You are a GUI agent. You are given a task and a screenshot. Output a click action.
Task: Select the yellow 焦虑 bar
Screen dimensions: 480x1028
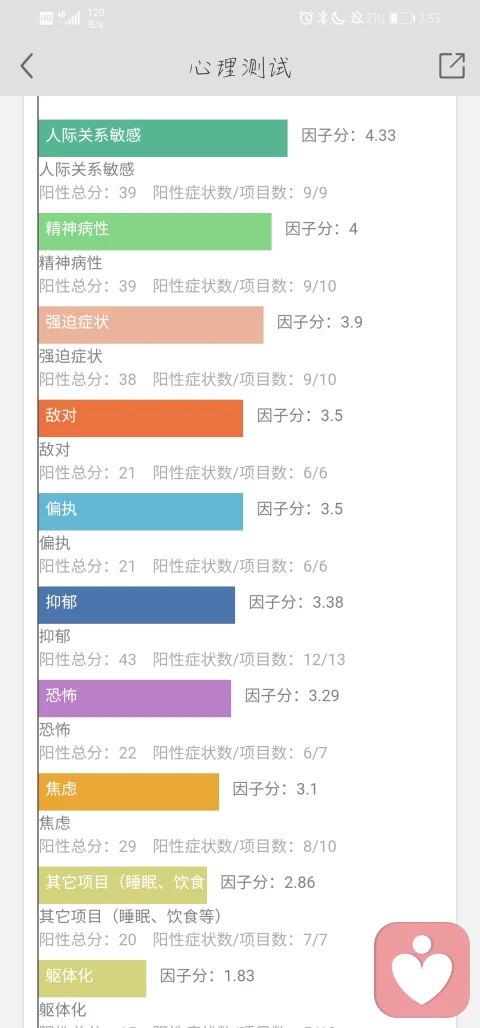[129, 791]
